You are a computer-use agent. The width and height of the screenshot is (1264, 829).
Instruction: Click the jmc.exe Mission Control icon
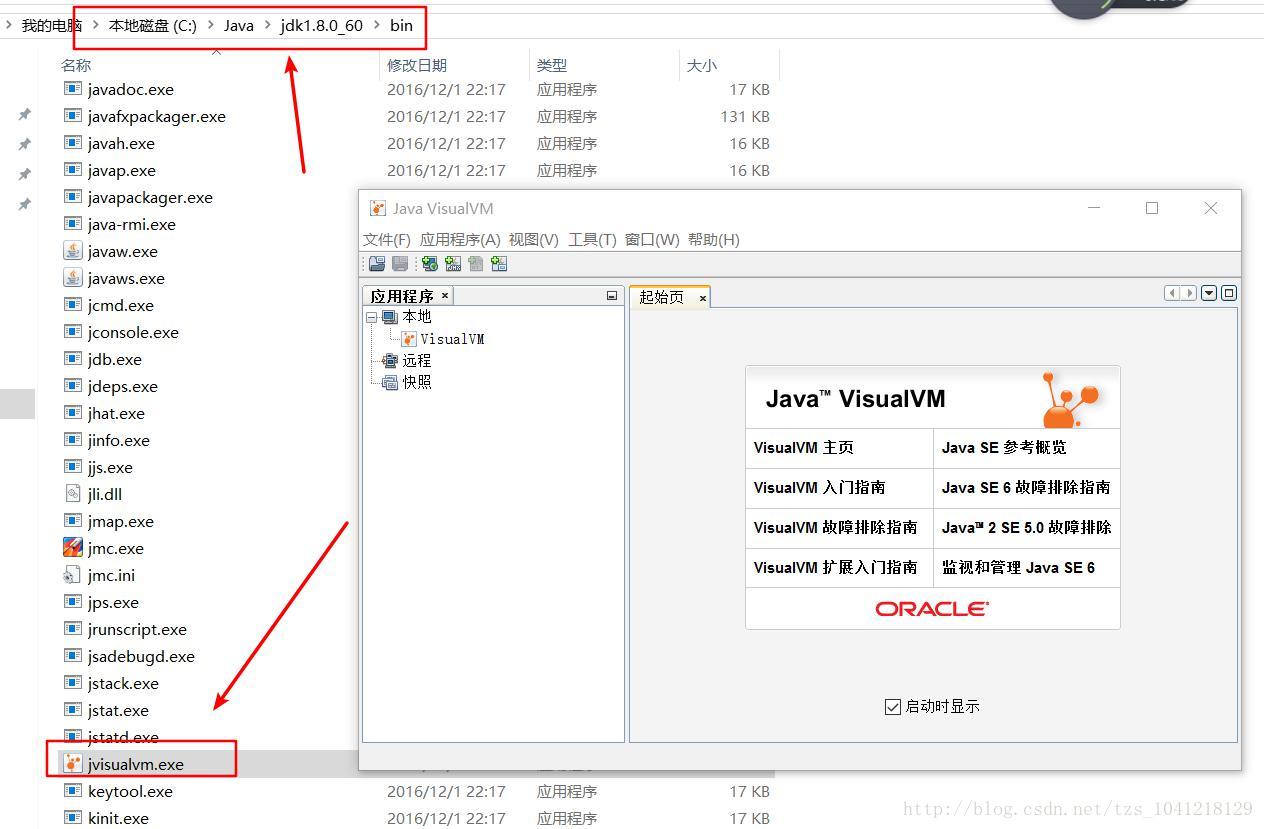tap(73, 548)
